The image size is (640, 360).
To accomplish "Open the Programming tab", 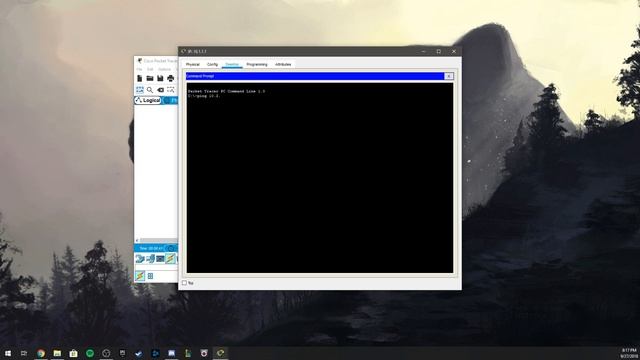I will tap(257, 64).
